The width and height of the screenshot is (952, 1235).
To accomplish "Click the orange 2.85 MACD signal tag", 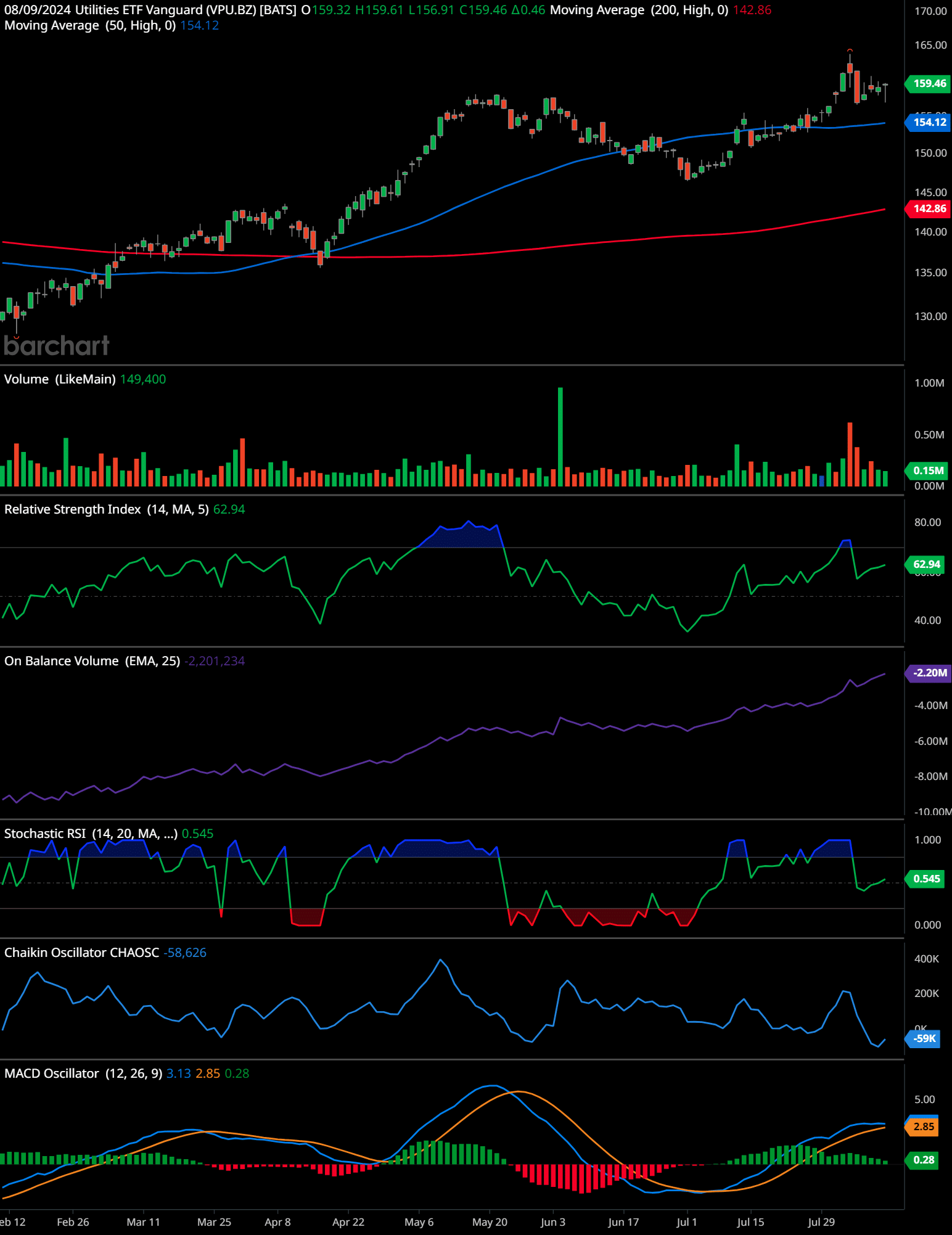I will (x=922, y=1126).
